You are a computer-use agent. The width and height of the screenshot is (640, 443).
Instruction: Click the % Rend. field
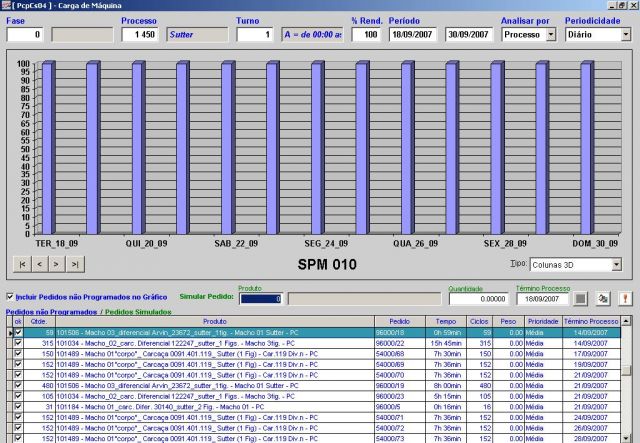[366, 35]
